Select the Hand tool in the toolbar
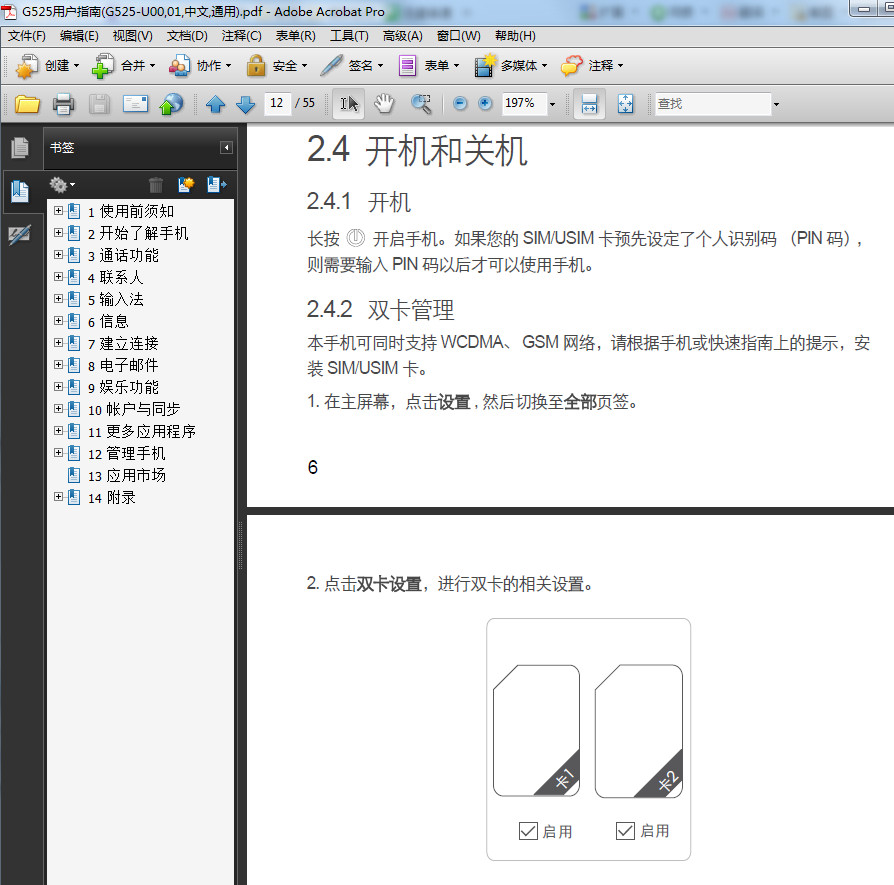 [x=383, y=103]
